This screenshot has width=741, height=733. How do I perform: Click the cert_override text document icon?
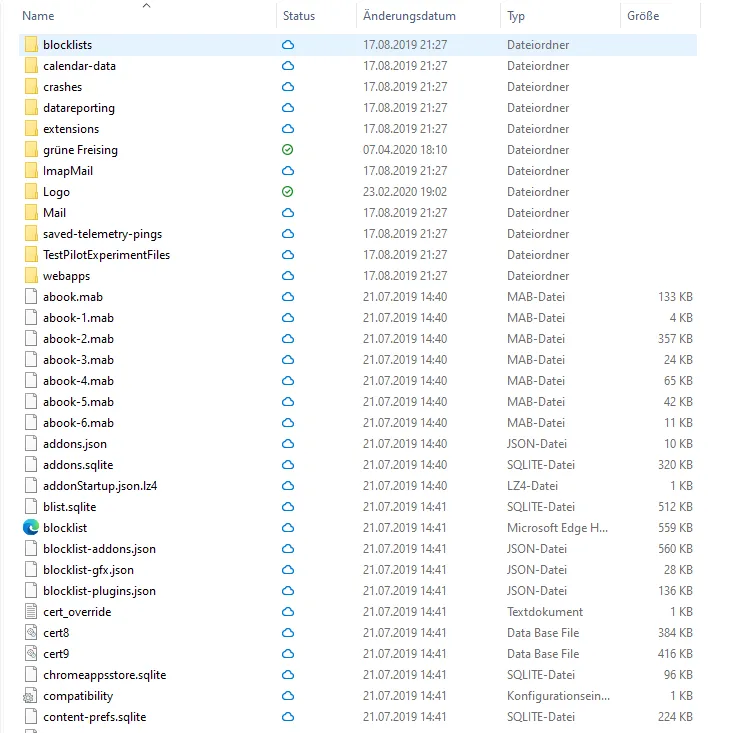[31, 612]
